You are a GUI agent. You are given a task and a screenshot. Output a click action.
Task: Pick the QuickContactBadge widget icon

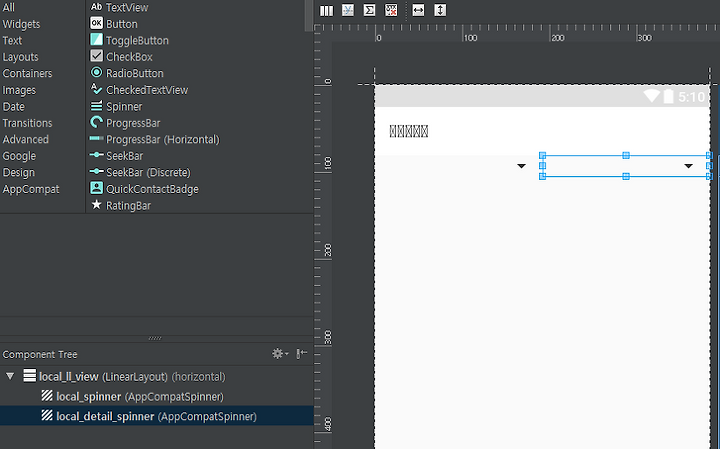96,188
